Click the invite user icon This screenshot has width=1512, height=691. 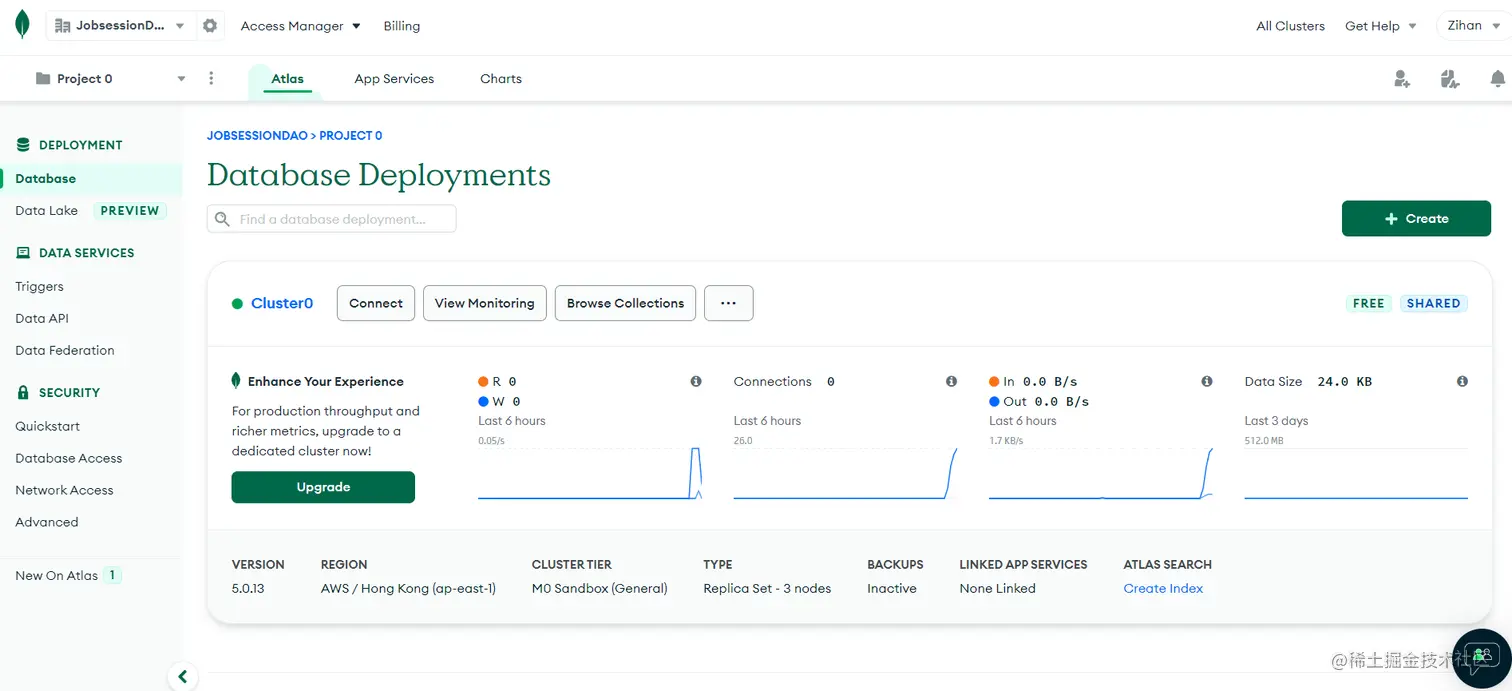click(1402, 79)
